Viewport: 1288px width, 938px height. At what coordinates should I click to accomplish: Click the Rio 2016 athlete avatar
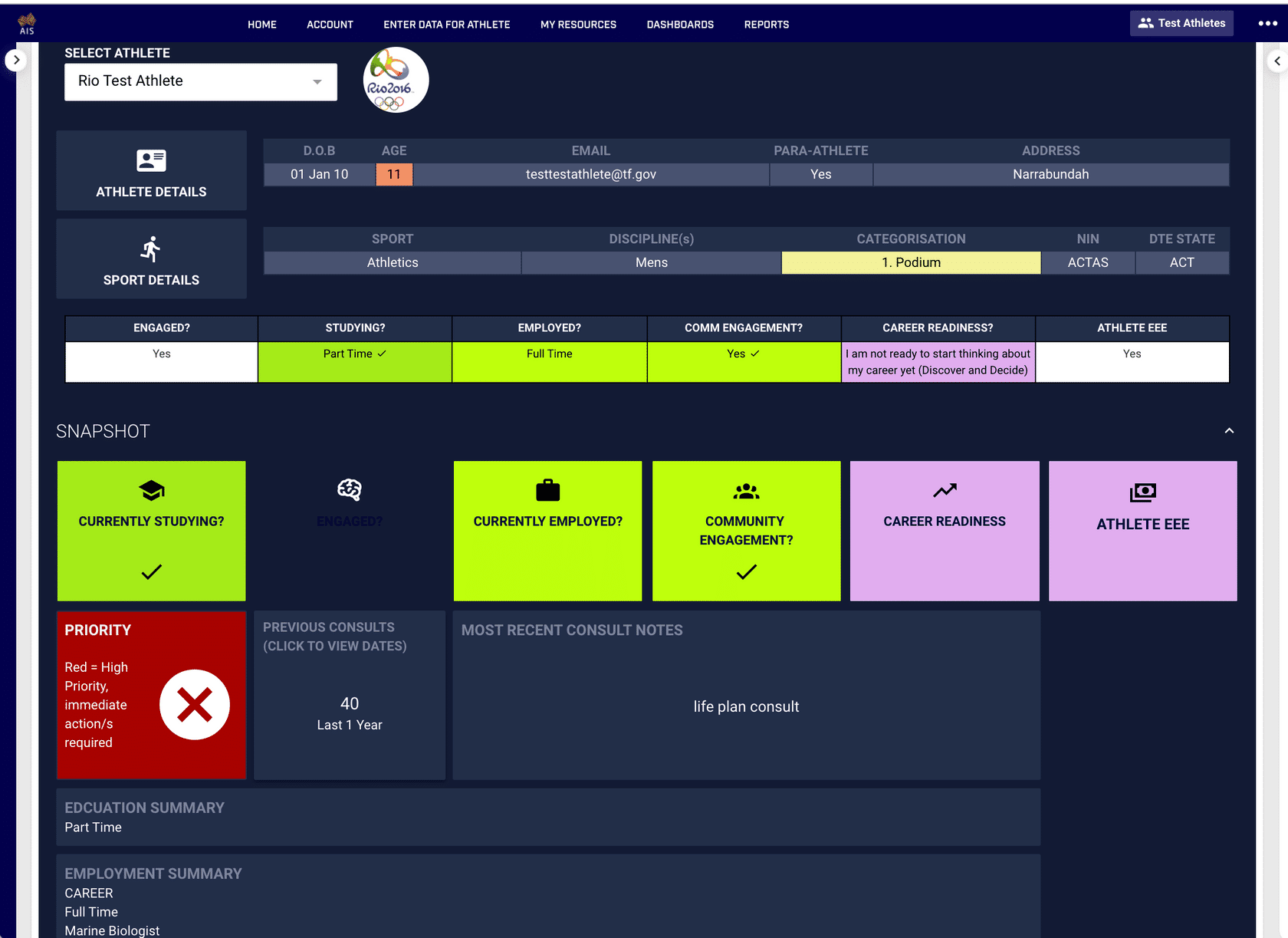tap(396, 81)
